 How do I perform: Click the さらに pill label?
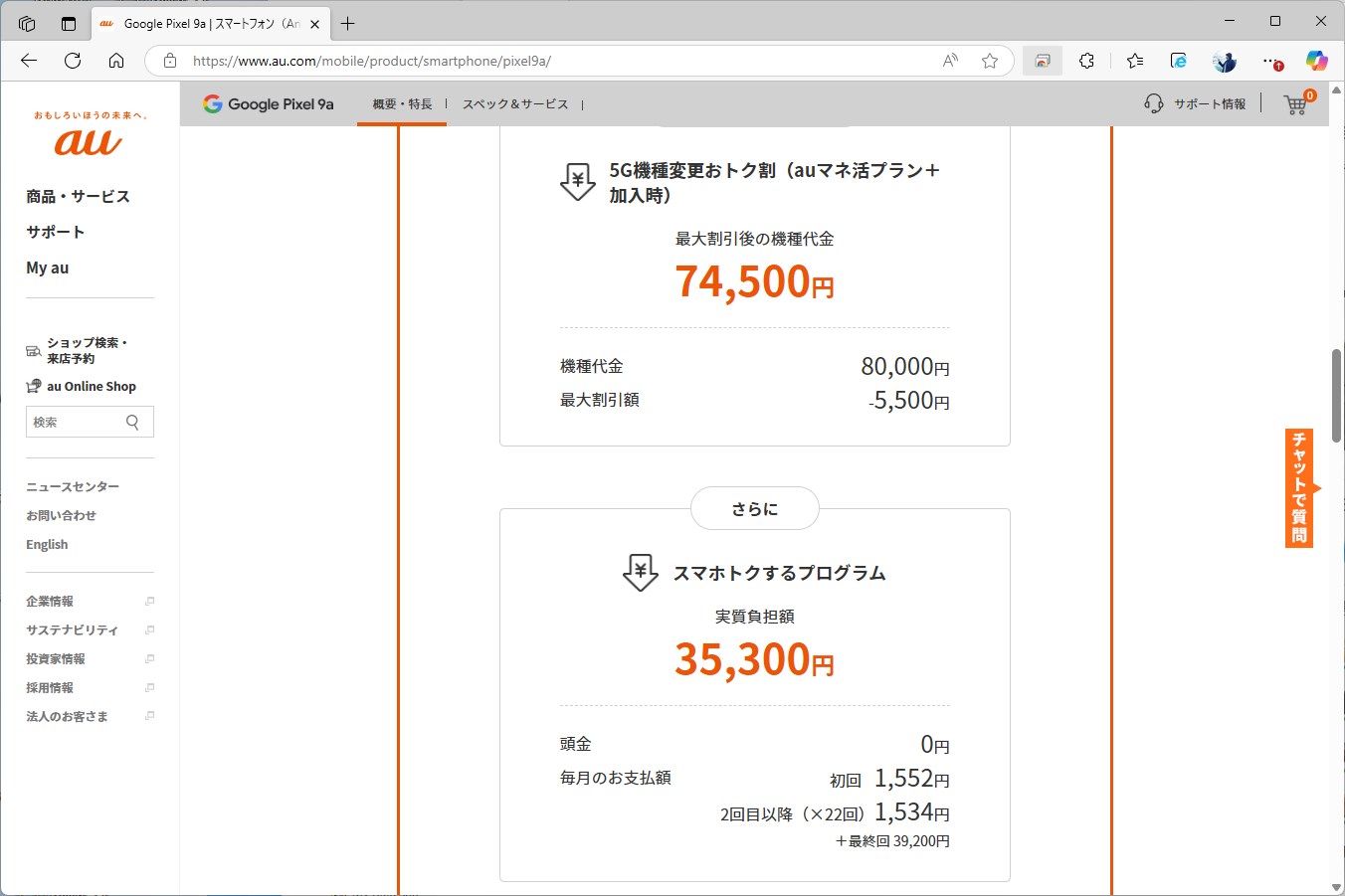click(755, 508)
